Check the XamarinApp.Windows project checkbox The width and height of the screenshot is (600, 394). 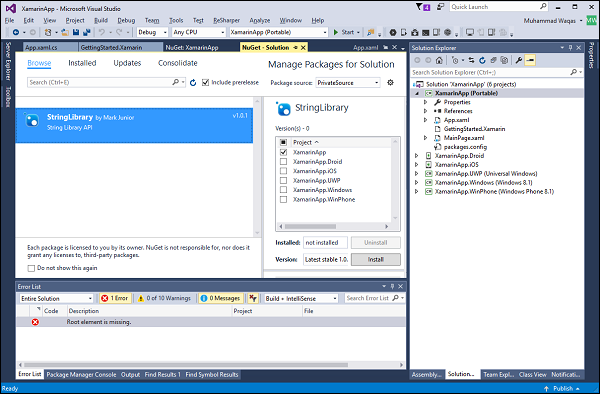(x=284, y=190)
